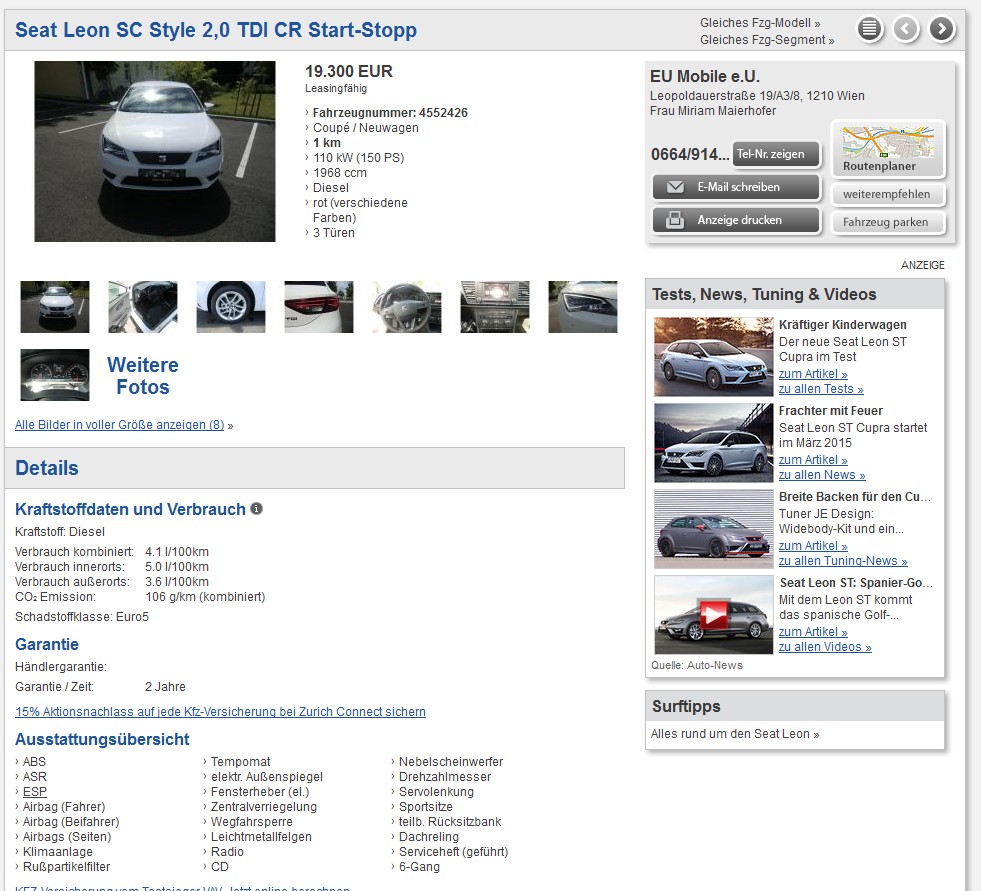Open zu allen Videos link
This screenshot has height=891, width=981.
[x=825, y=646]
